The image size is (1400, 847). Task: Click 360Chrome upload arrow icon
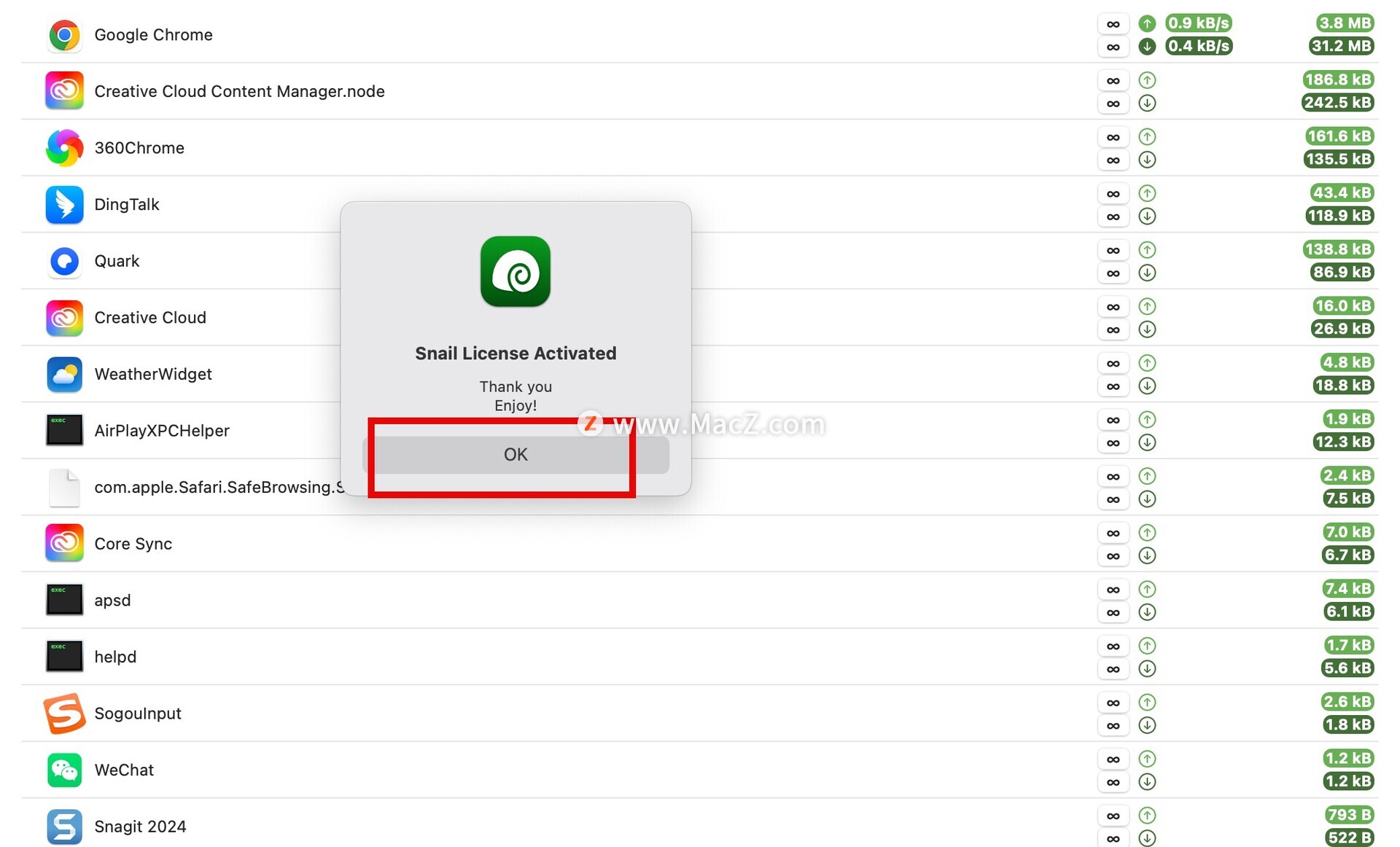[1147, 136]
